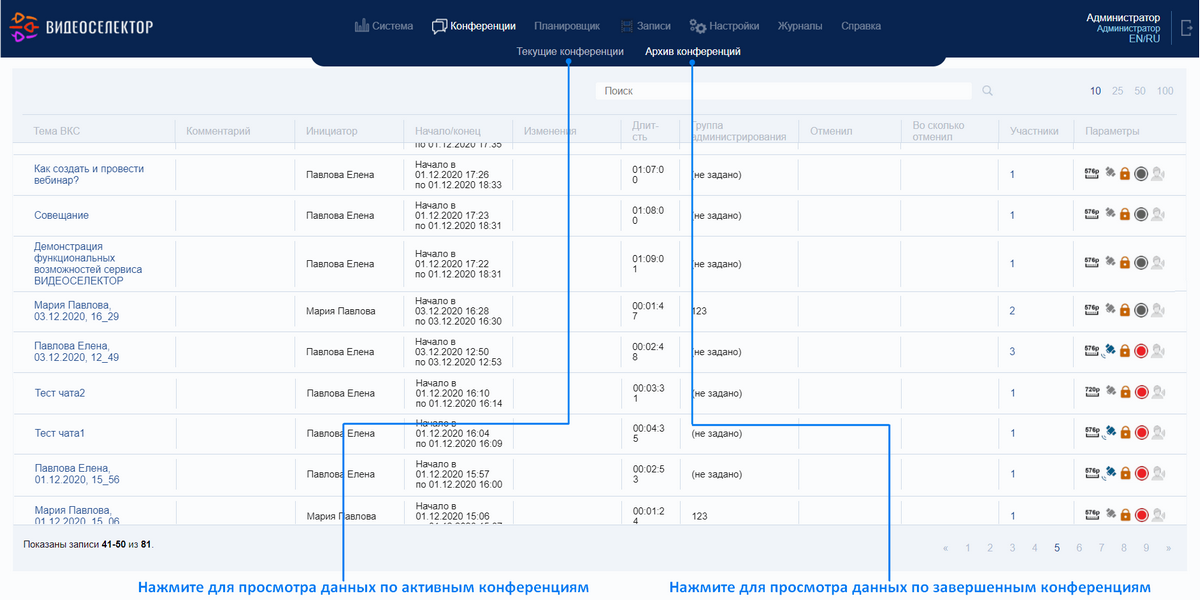Switch language via EN/RU link
This screenshot has width=1200, height=600.
pos(1144,39)
